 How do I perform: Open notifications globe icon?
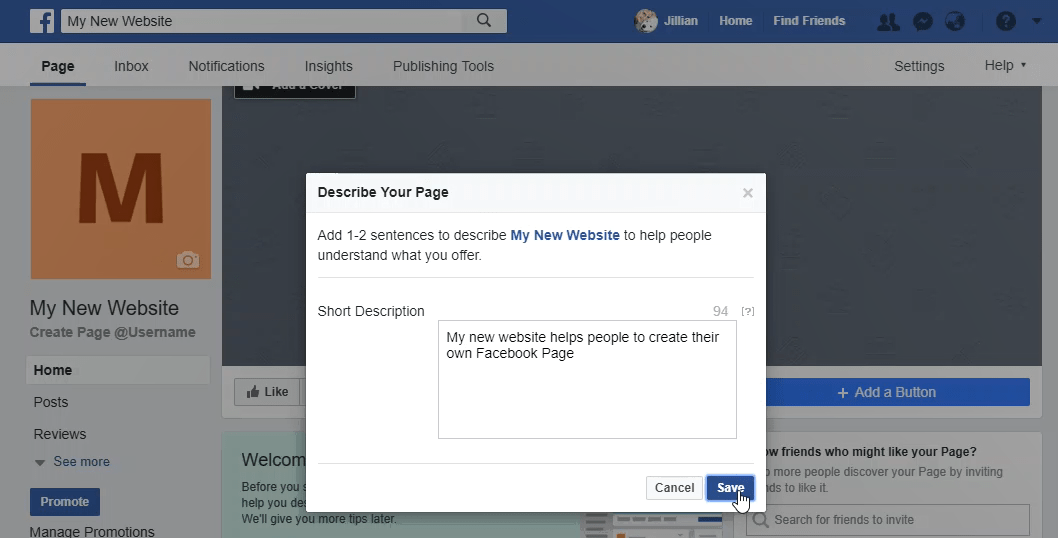click(955, 22)
